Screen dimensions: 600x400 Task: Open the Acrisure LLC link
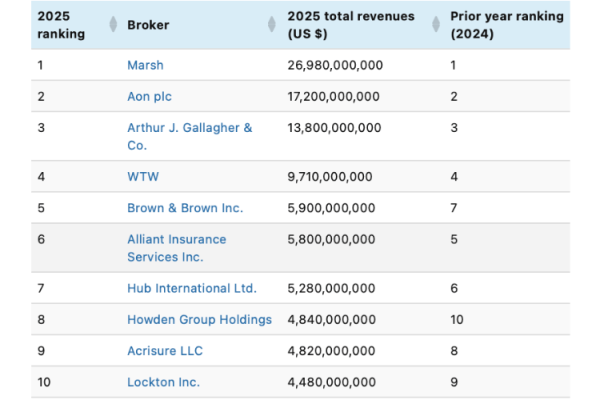[x=165, y=351]
